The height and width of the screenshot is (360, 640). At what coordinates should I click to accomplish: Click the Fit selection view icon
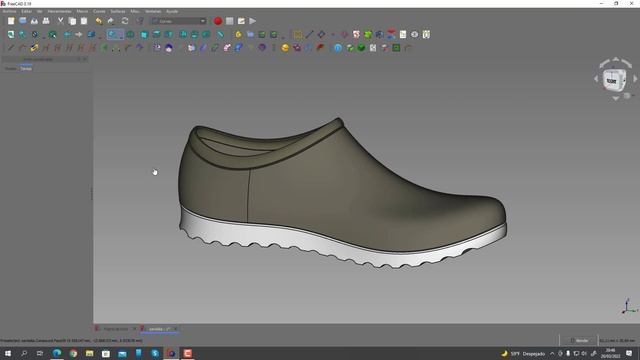click(x=22, y=35)
